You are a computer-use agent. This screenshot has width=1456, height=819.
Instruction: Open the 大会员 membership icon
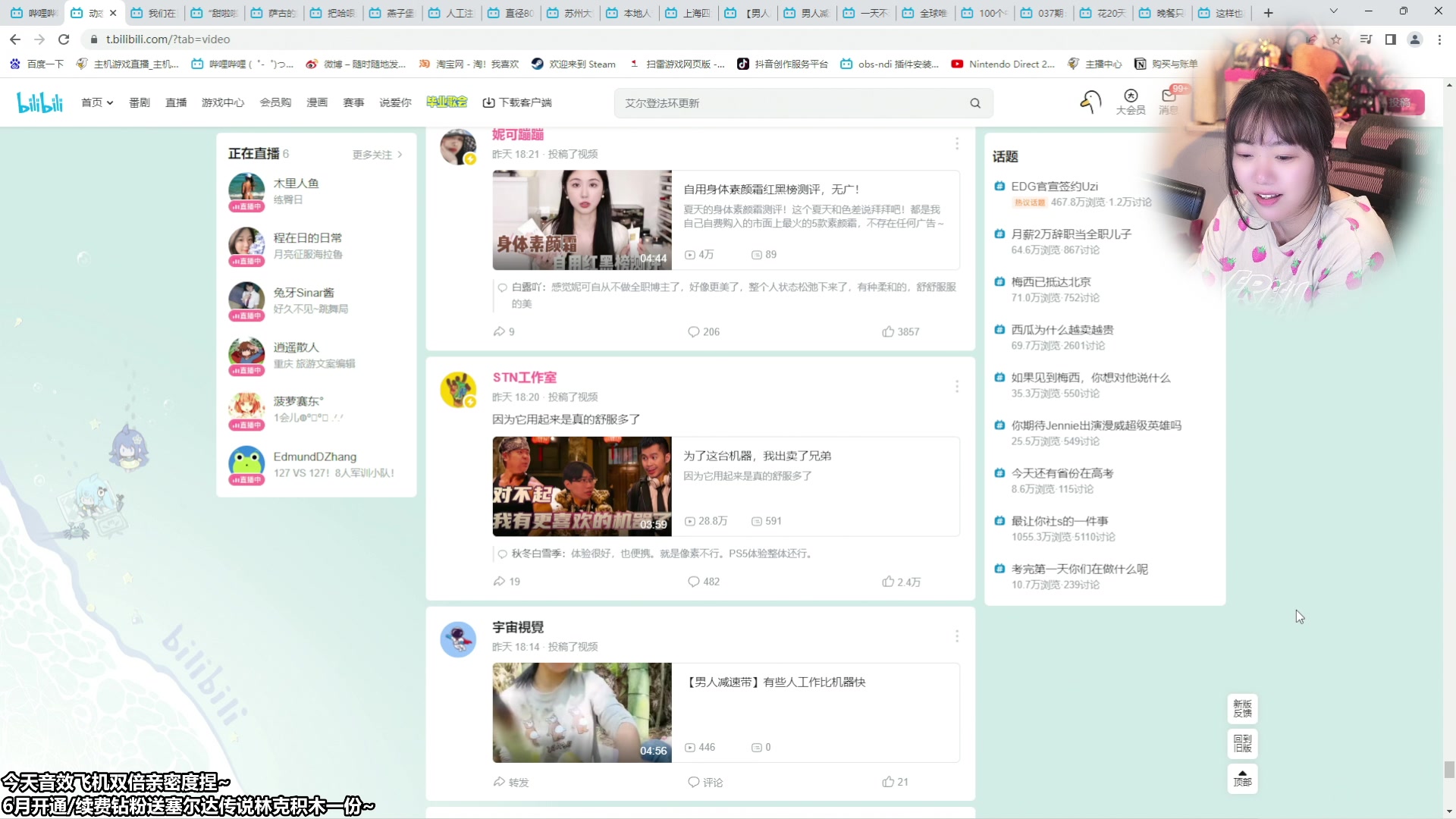[x=1131, y=102]
